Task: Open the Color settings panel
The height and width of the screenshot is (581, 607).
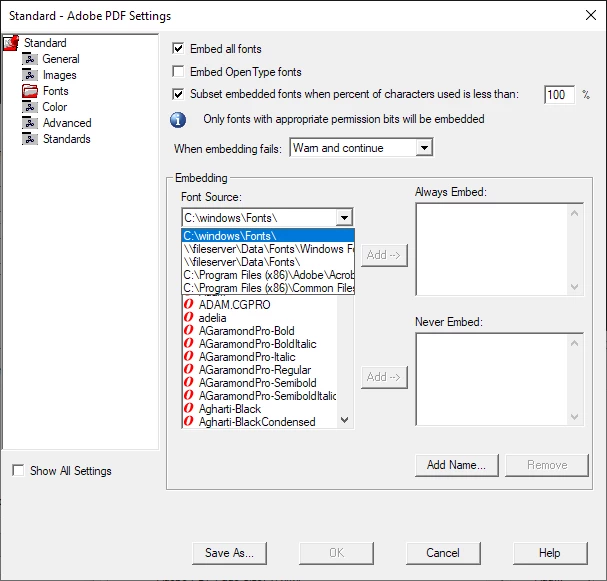Action: coord(55,107)
